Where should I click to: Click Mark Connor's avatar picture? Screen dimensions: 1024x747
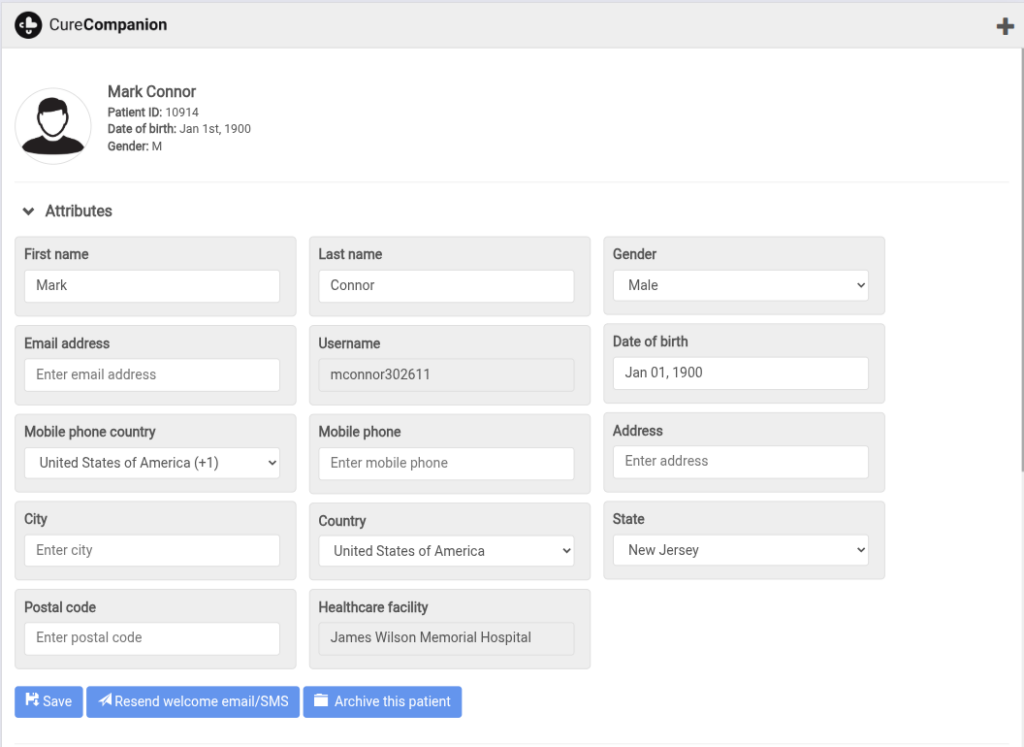(x=53, y=126)
